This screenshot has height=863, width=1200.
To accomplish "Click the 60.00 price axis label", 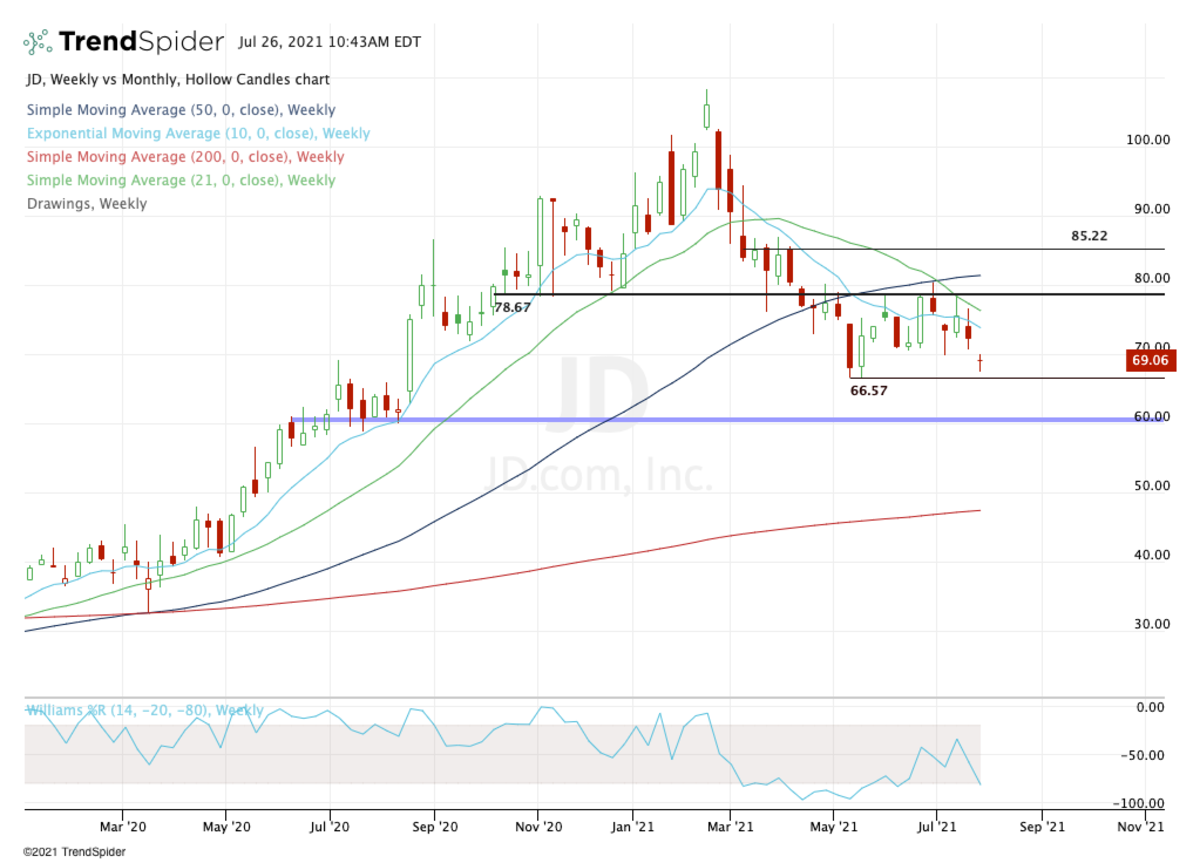I will pyautogui.click(x=1150, y=417).
